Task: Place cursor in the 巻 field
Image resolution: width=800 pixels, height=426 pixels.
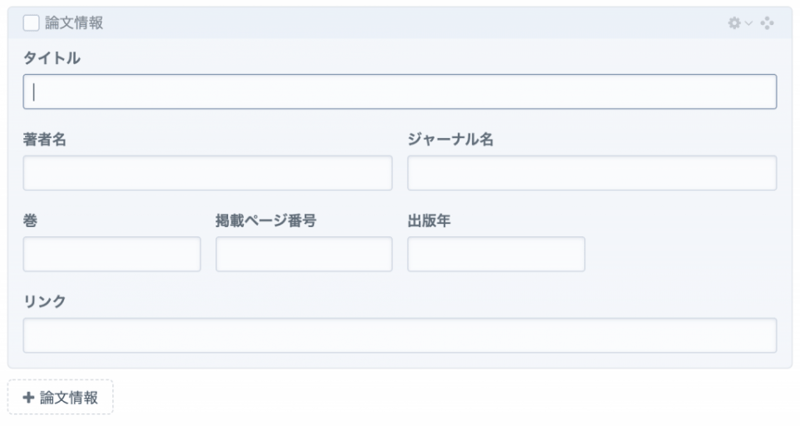Action: [x=111, y=254]
